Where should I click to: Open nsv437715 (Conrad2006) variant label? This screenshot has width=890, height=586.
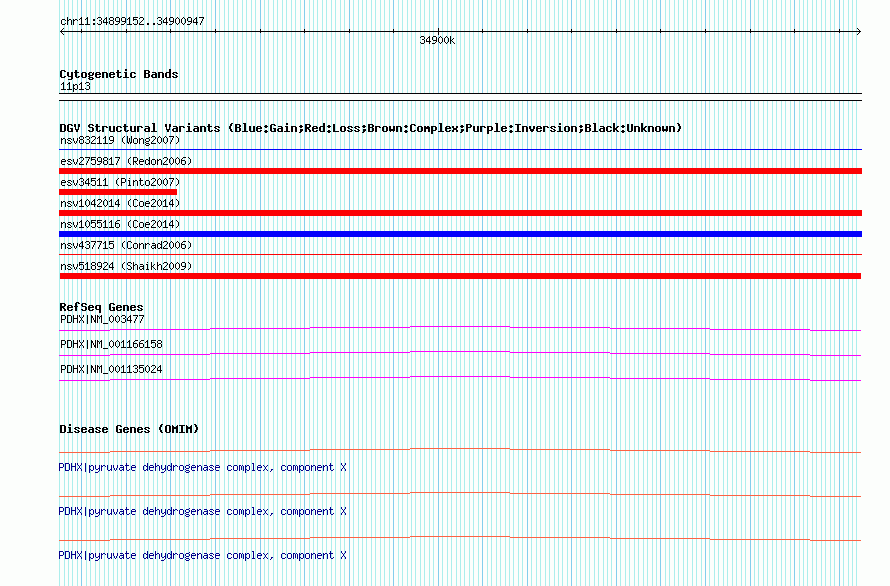coord(126,245)
